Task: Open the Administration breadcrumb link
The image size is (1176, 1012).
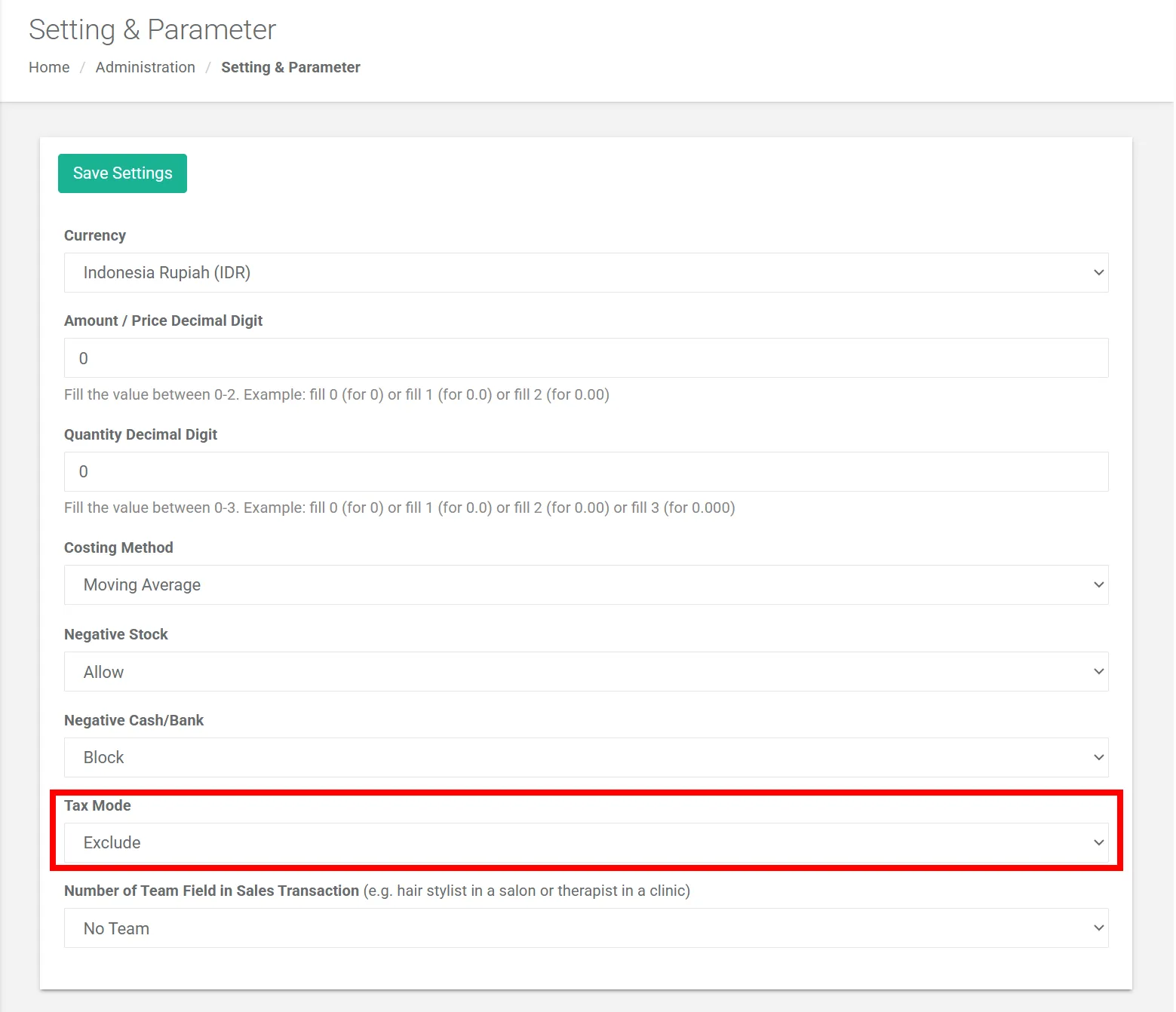Action: coord(146,67)
